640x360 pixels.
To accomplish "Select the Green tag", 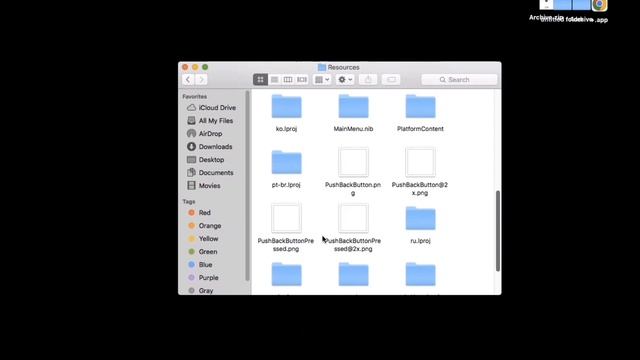I will (203, 252).
